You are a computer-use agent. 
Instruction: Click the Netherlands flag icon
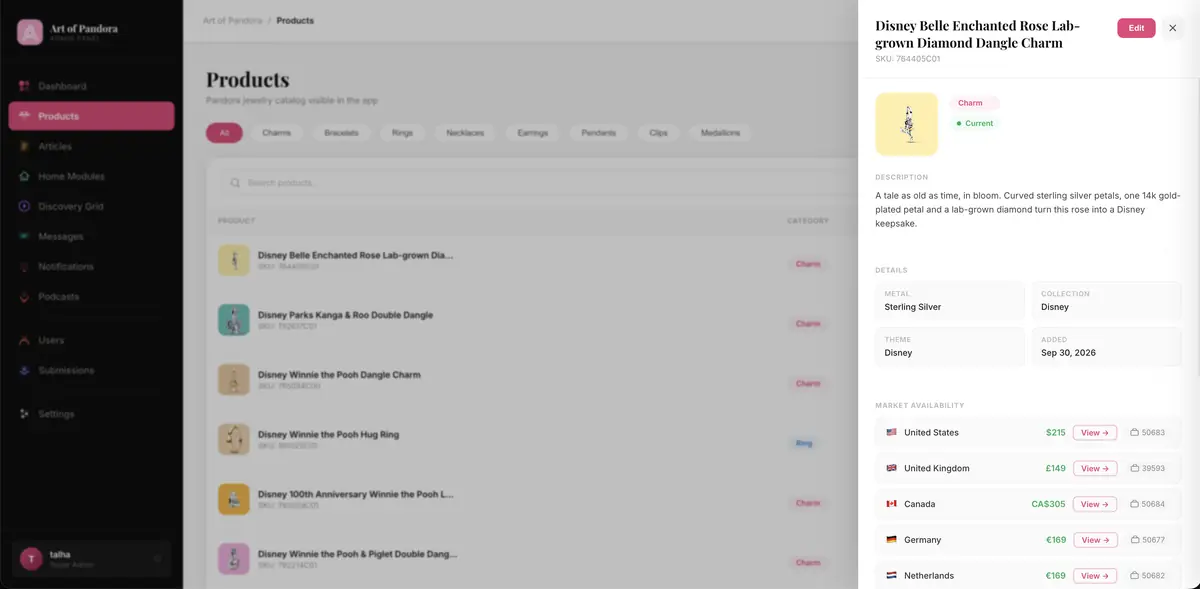click(x=891, y=576)
